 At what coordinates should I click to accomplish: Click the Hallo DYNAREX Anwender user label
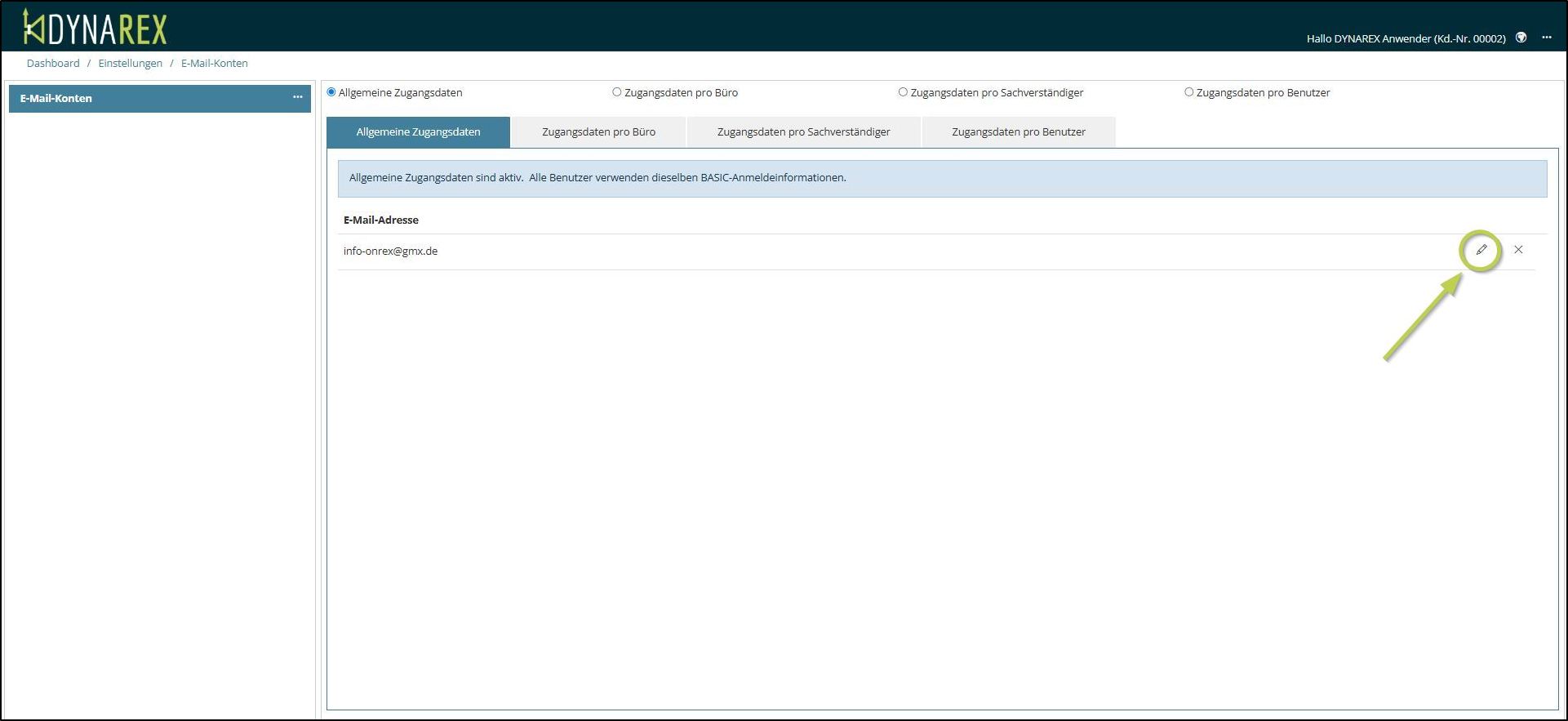[1406, 38]
